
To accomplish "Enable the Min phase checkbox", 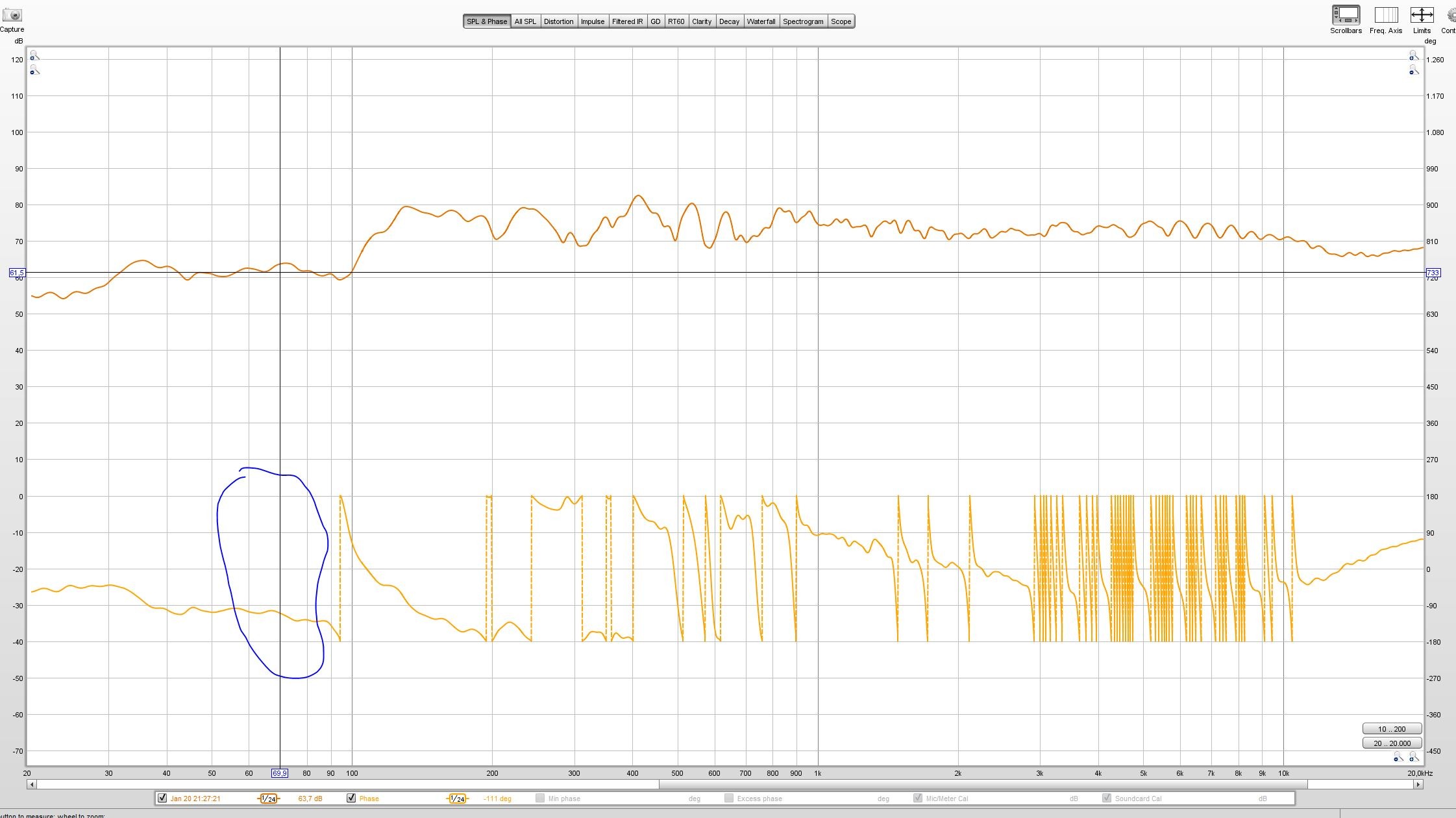I will [x=539, y=798].
